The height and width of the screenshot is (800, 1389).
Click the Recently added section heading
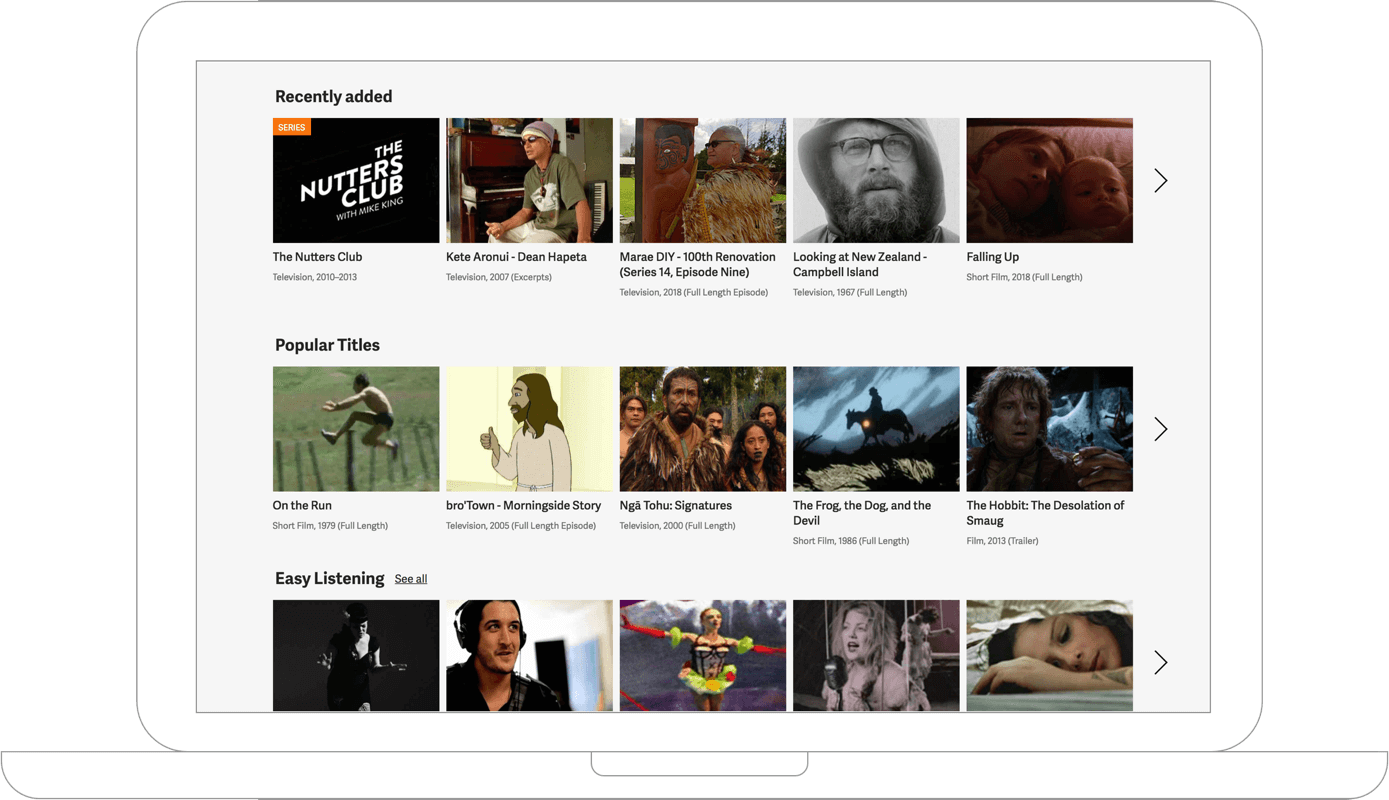pos(333,97)
